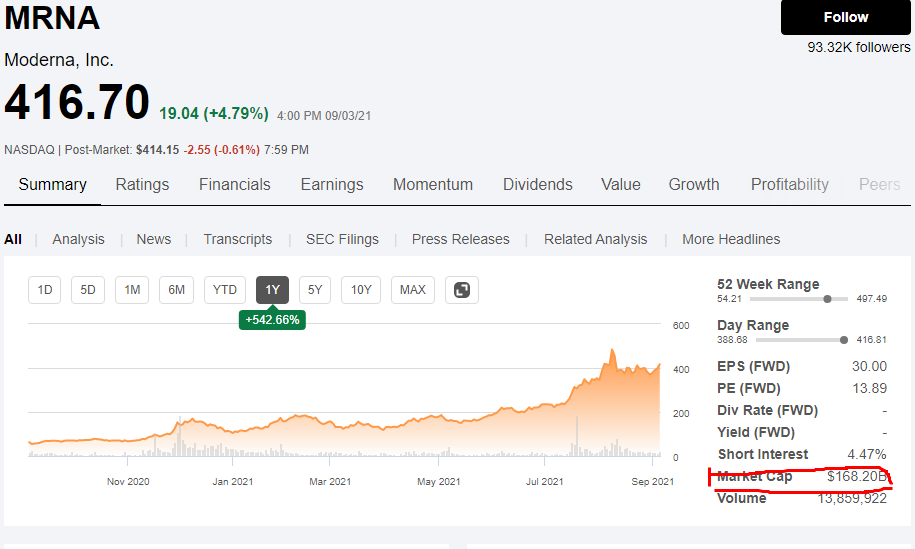Click the Div Rate (FWD) label

pos(767,411)
